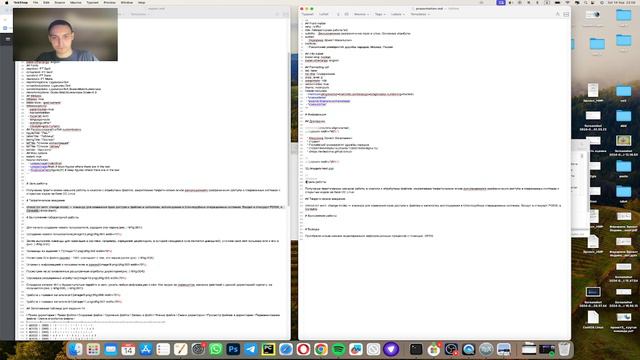Click '# Цель работы' heading in left editor

pyautogui.click(x=37, y=184)
